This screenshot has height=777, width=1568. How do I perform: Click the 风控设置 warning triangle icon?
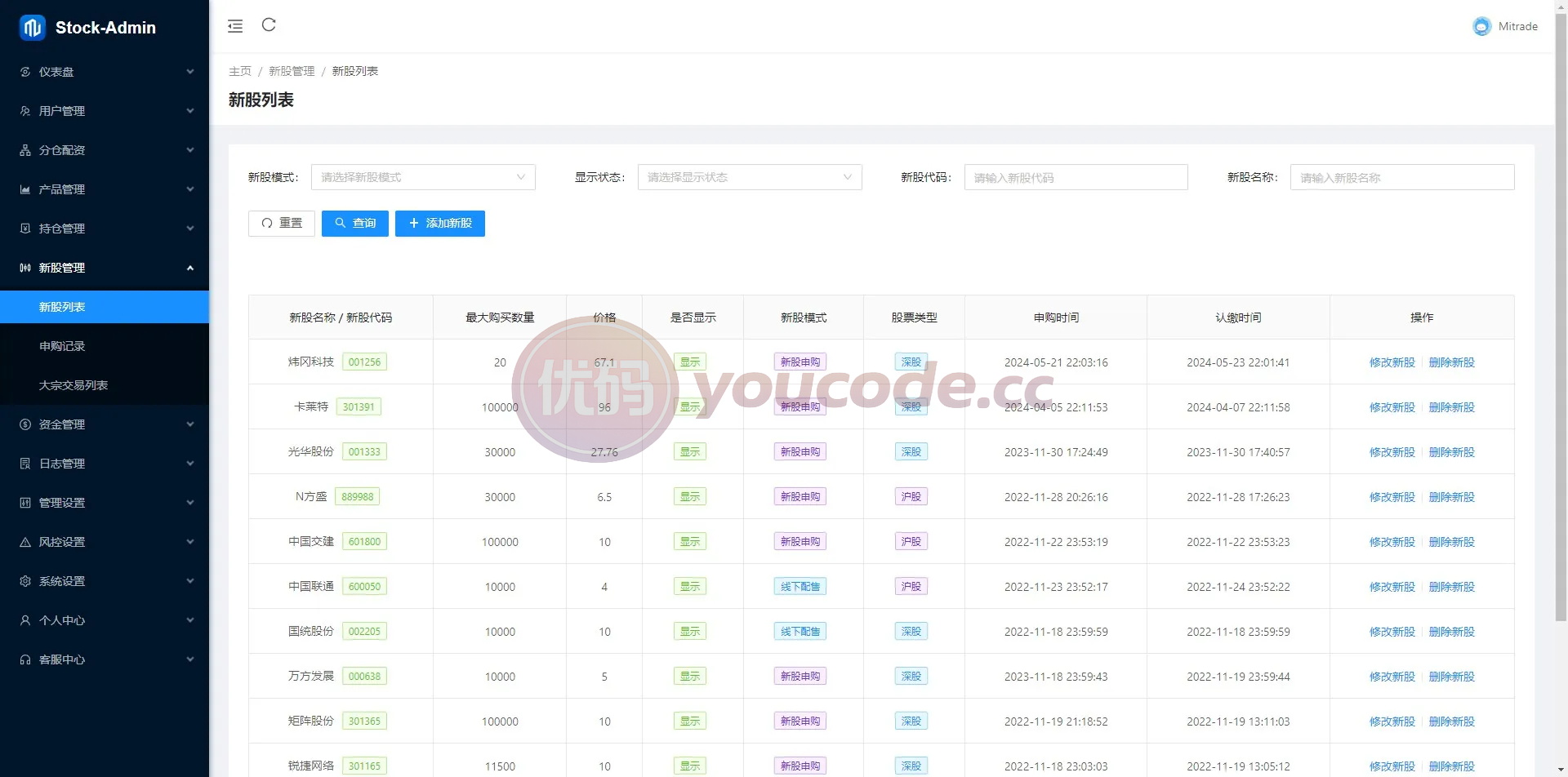[25, 542]
